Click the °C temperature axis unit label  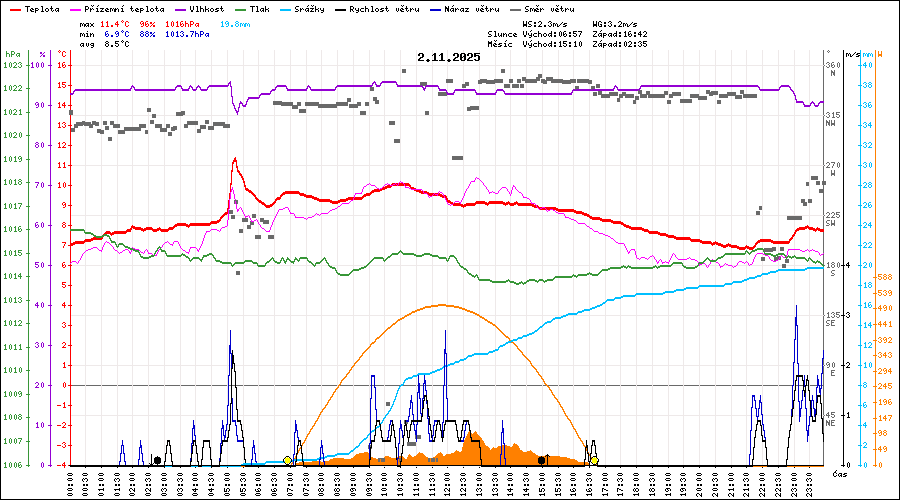click(x=62, y=53)
